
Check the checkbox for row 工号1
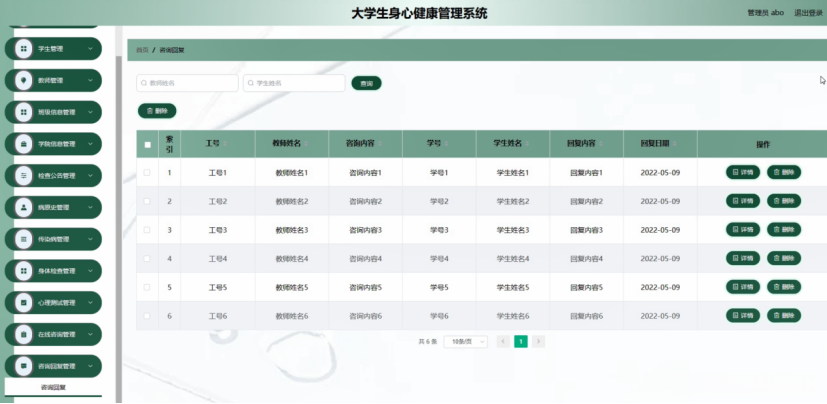[147, 172]
